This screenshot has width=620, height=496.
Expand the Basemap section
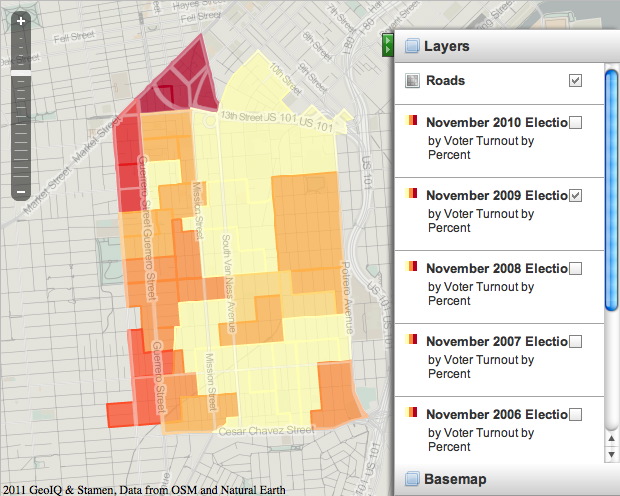(x=455, y=479)
